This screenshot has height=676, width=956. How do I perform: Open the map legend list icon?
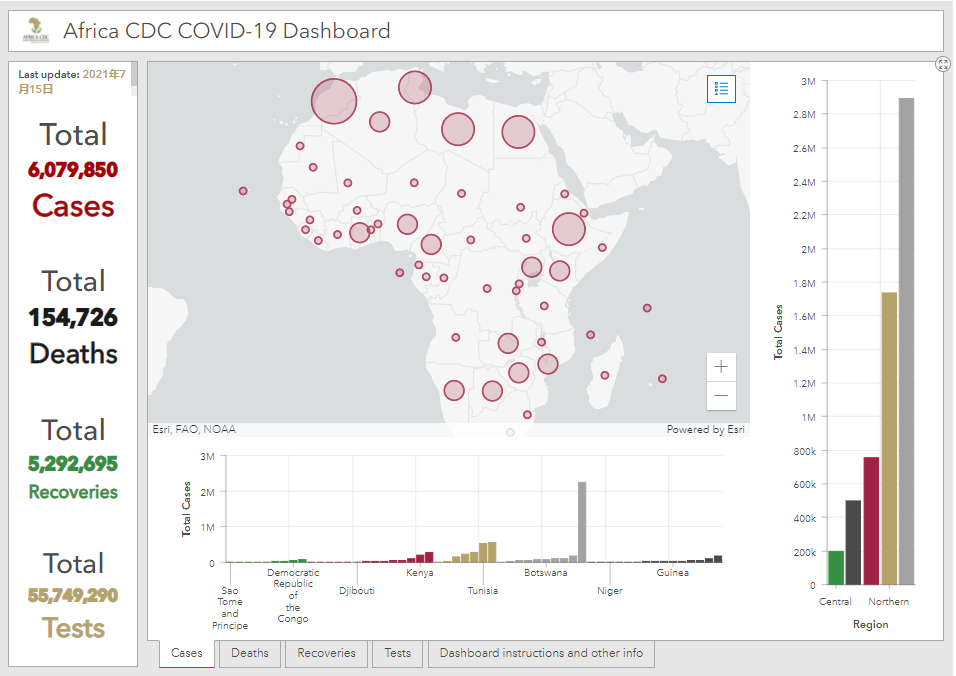(721, 89)
